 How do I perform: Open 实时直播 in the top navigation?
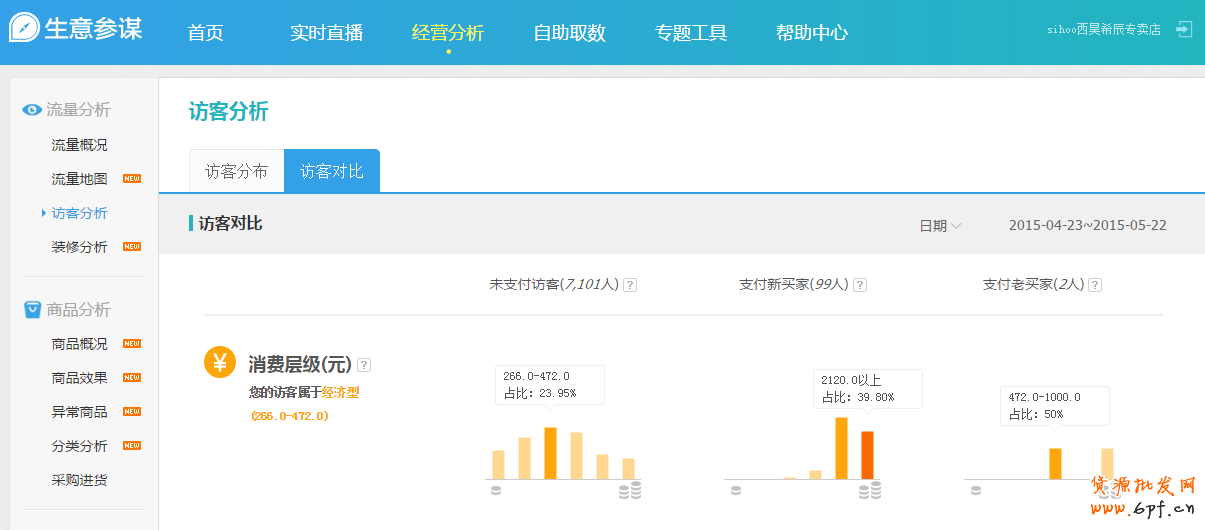tap(326, 33)
